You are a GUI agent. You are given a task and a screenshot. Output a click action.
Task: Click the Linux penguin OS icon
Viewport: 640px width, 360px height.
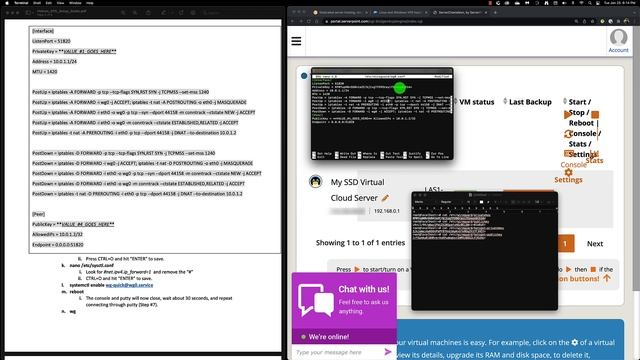(x=316, y=181)
